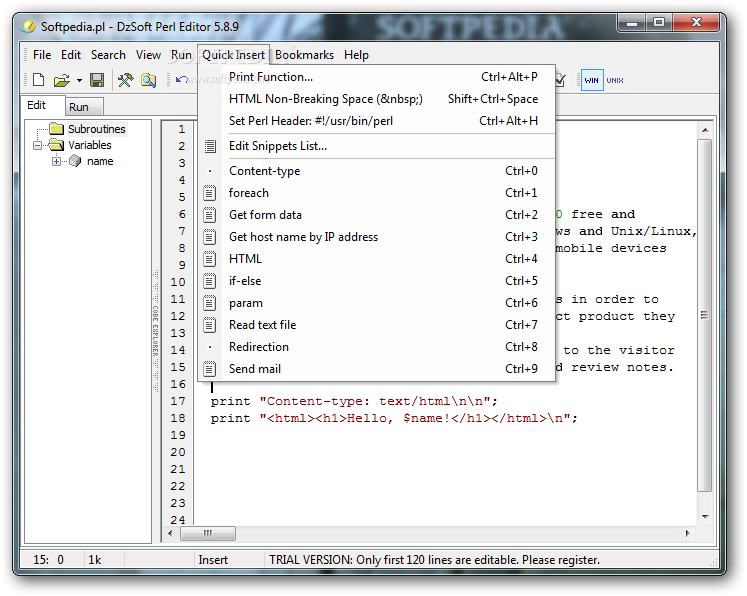
Task: Select the Subroutines folder in the tree
Action: coord(96,129)
